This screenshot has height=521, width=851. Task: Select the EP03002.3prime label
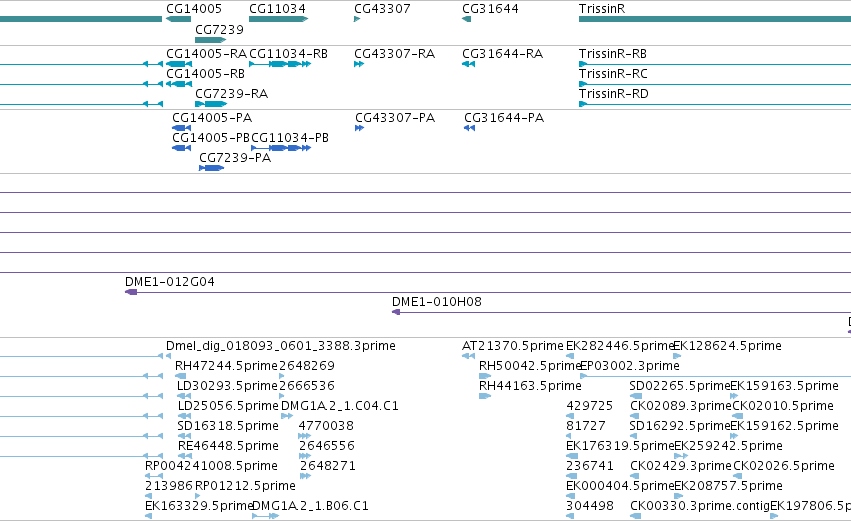point(630,366)
